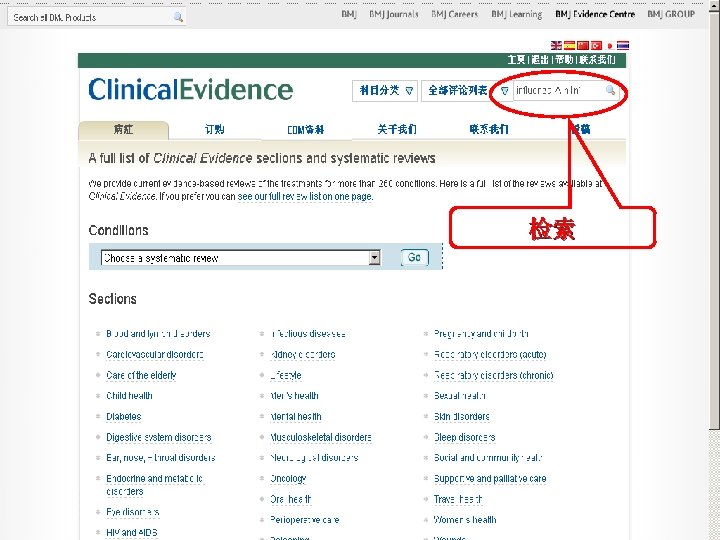The image size is (720, 540).
Task: Switch language with the Spanish flag
Action: coord(569,45)
